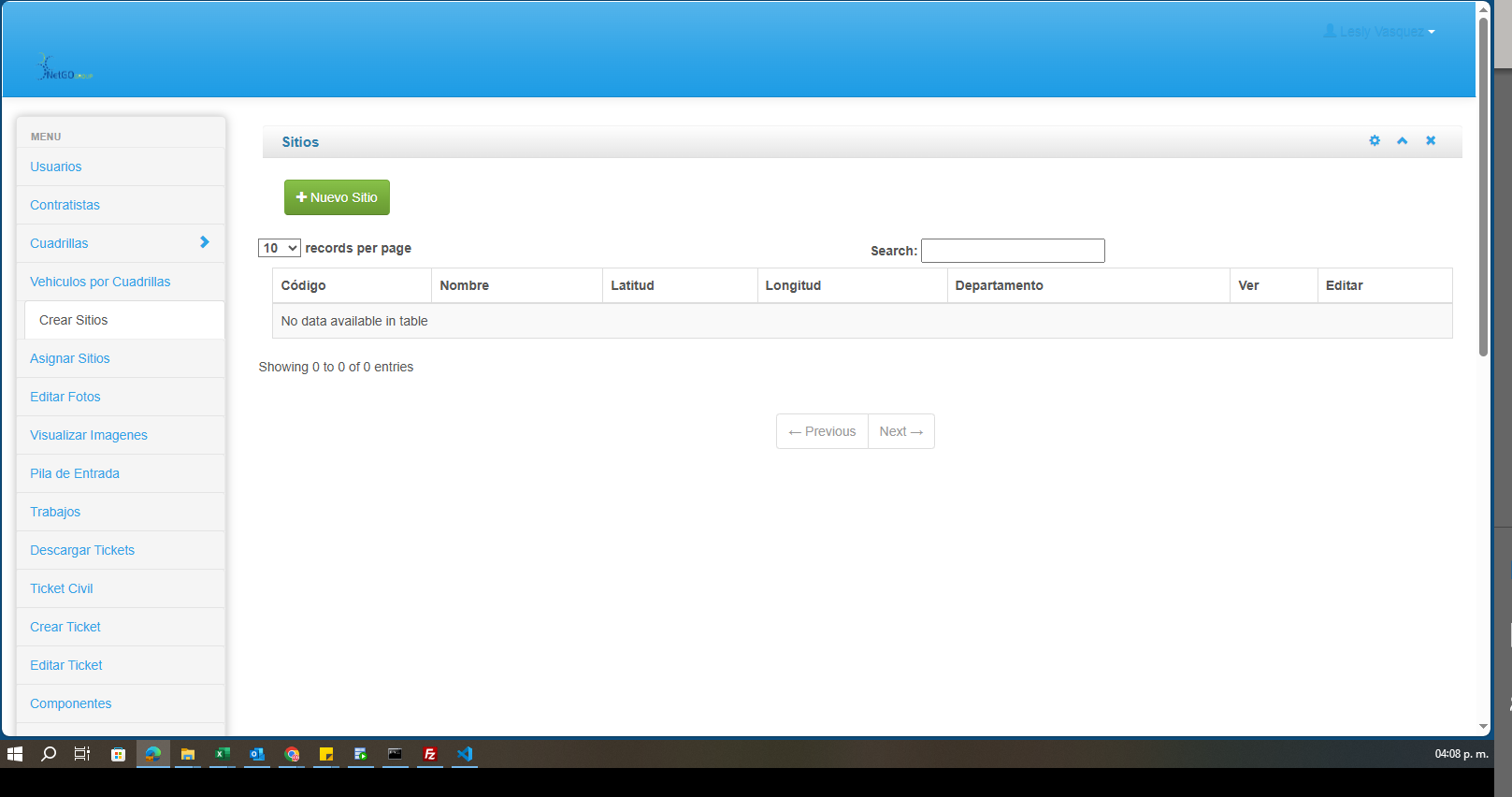The width and height of the screenshot is (1512, 797).
Task: Click the page vertical scrollbar
Action: pos(1483,187)
